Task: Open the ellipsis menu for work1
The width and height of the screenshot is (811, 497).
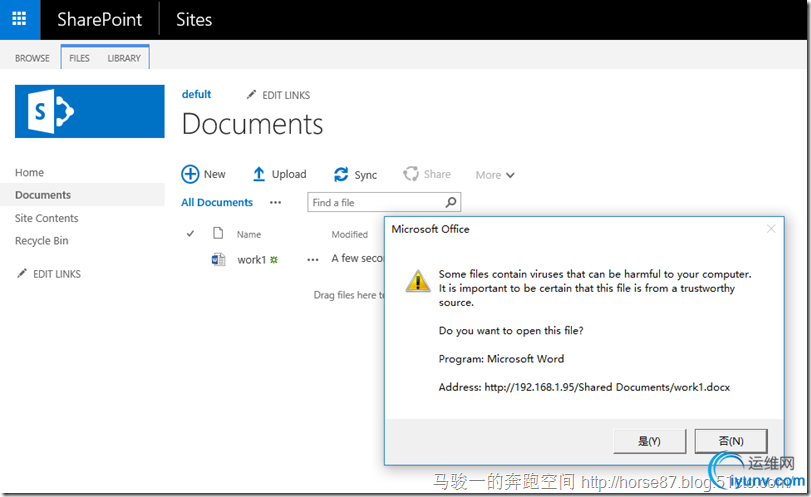Action: click(x=313, y=260)
